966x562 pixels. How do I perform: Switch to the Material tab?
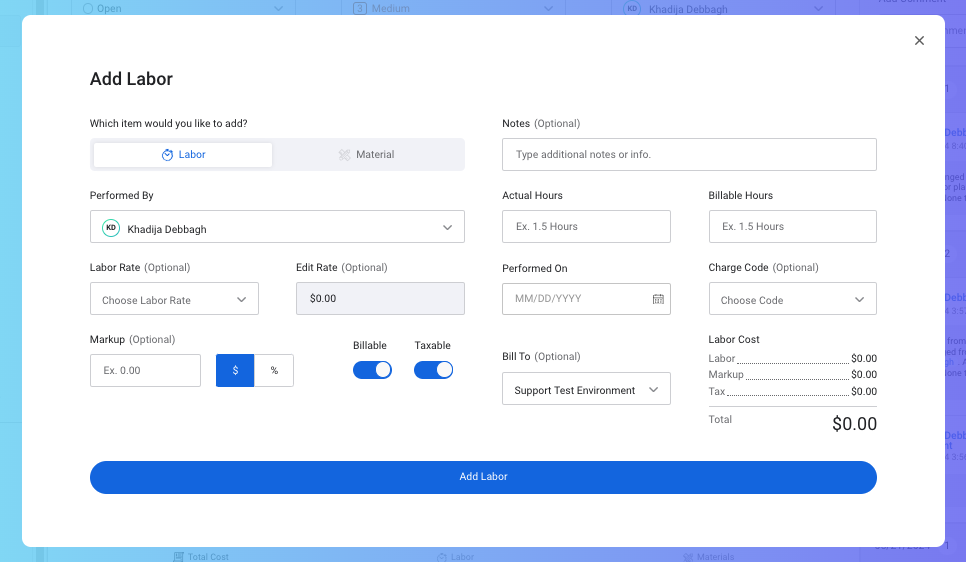pyautogui.click(x=367, y=155)
